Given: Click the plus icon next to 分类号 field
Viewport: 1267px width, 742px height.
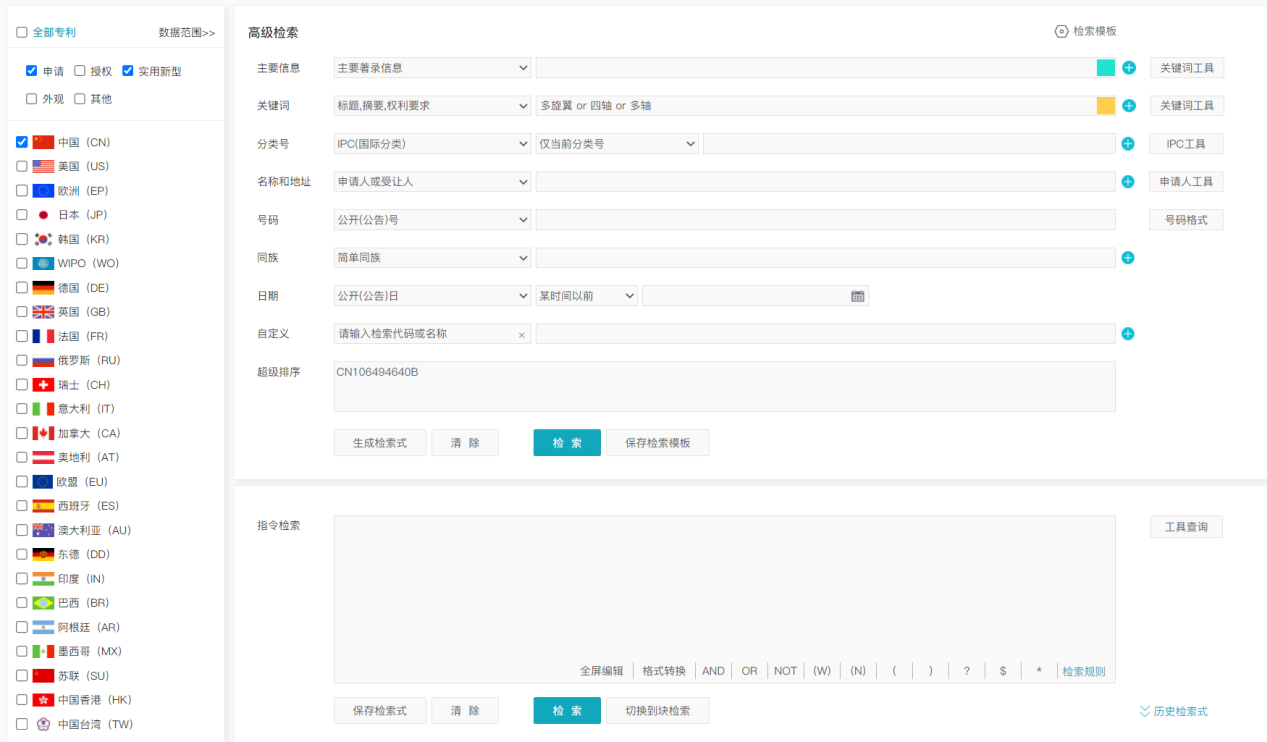Looking at the screenshot, I should 1128,144.
